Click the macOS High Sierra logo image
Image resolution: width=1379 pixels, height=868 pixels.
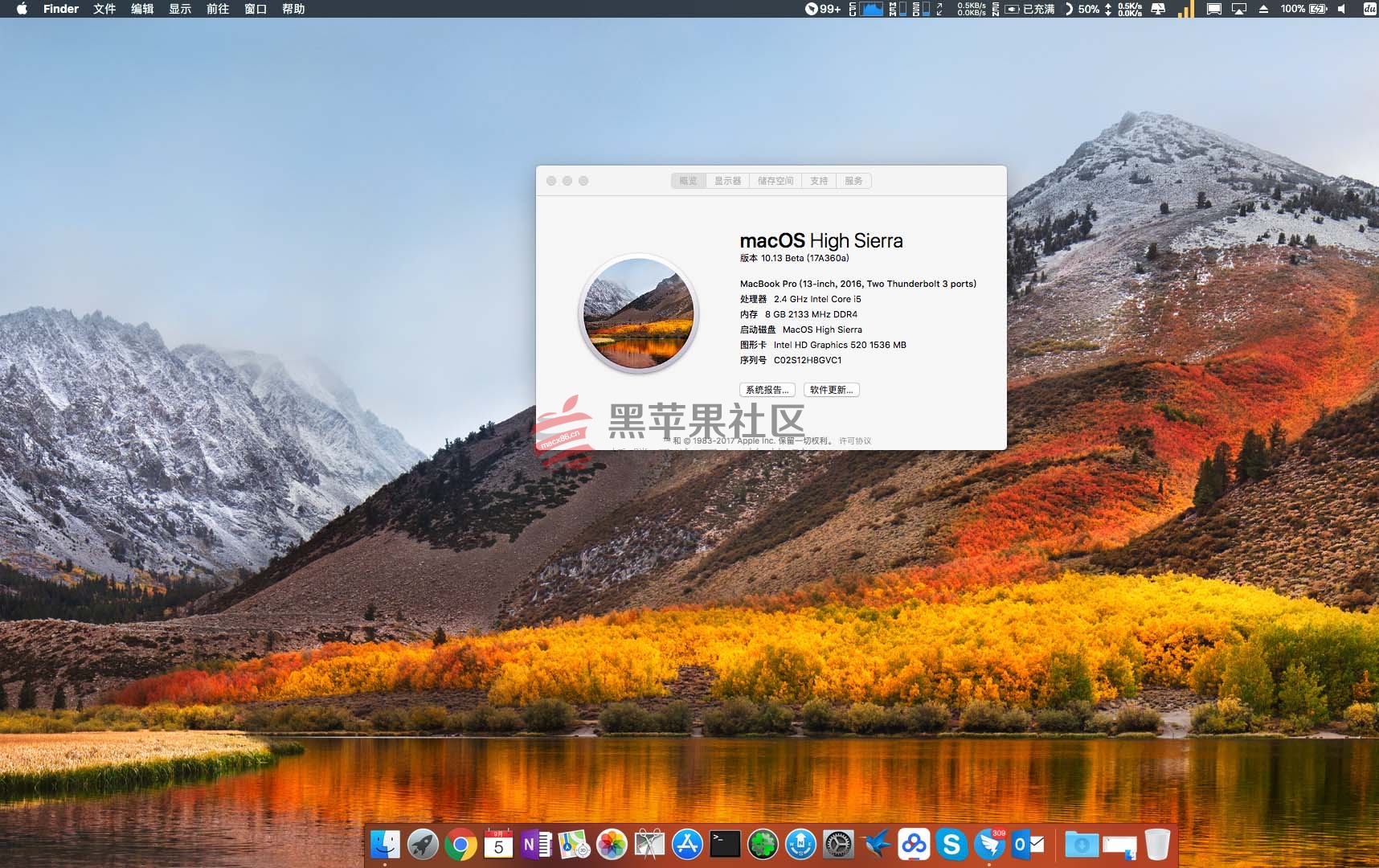[639, 313]
